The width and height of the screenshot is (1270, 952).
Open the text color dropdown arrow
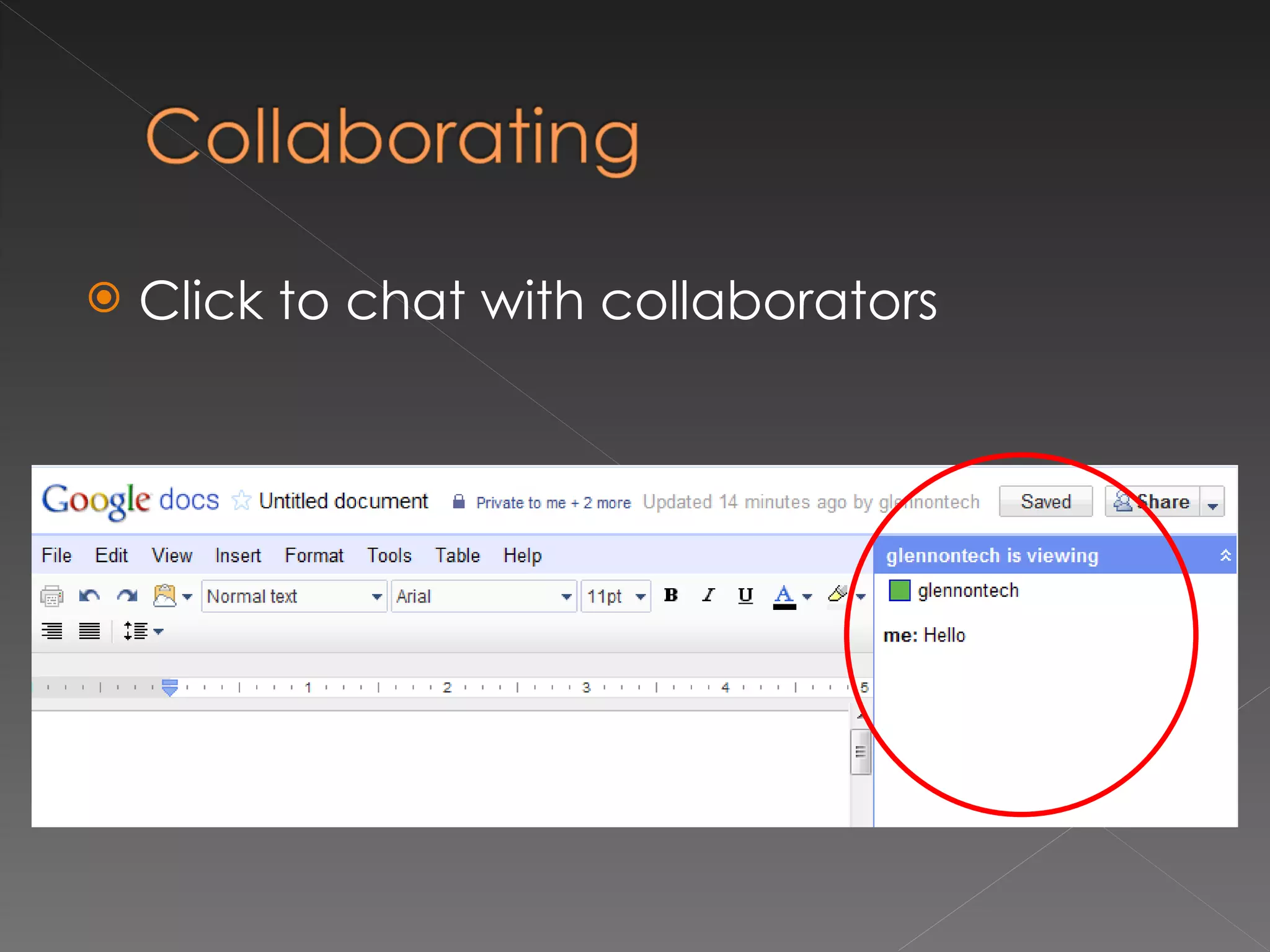(807, 597)
